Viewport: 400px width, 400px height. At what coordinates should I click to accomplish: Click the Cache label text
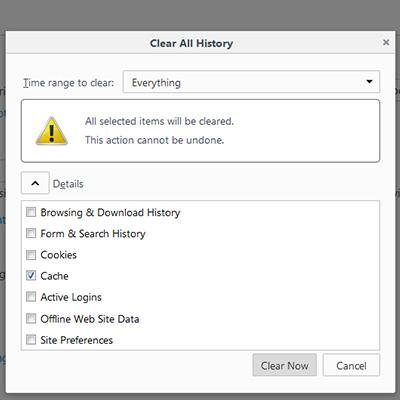[54, 276]
